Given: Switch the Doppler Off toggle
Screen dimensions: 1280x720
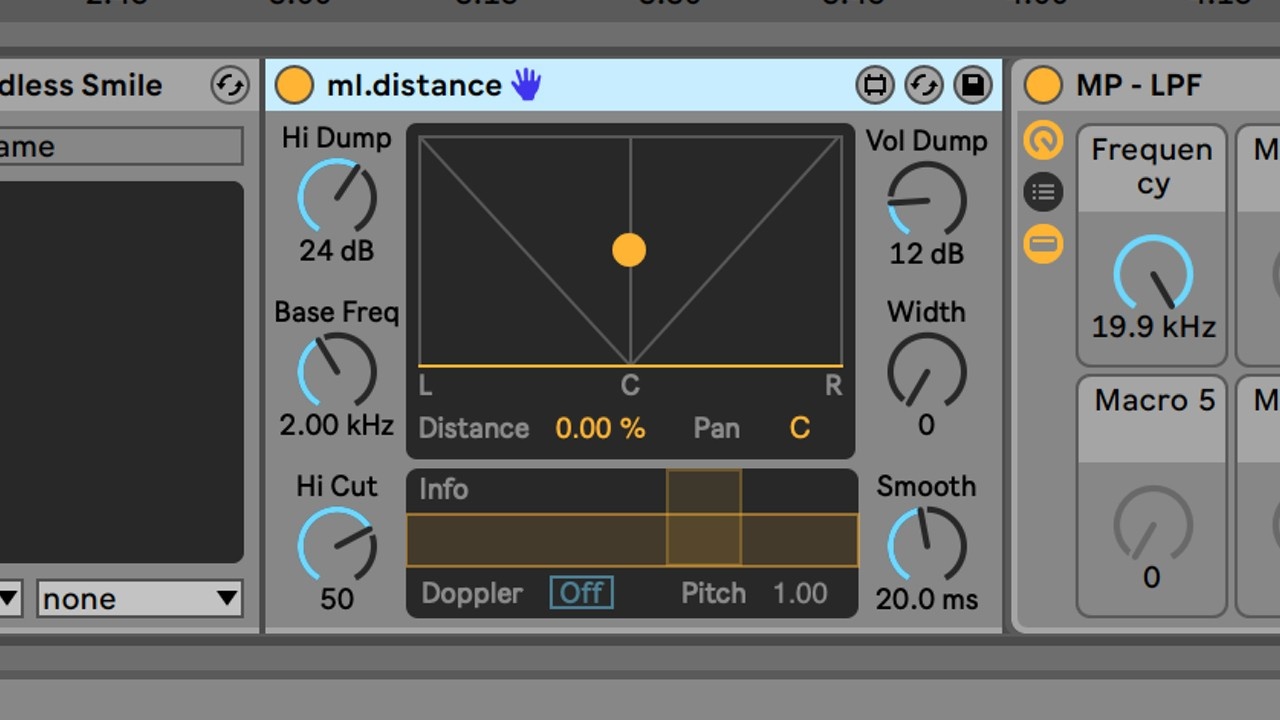Looking at the screenshot, I should coord(581,593).
